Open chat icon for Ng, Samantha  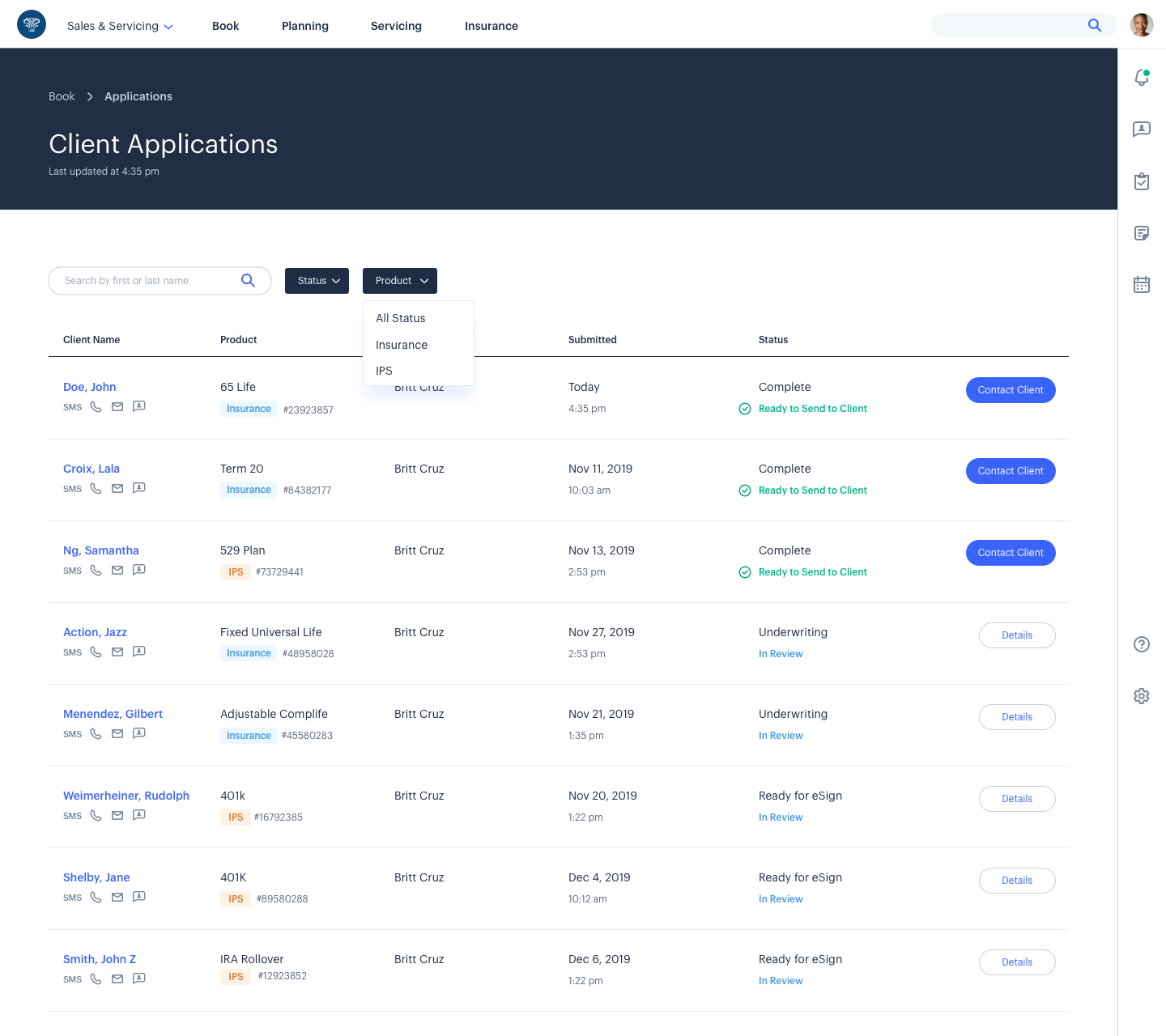pyautogui.click(x=139, y=570)
